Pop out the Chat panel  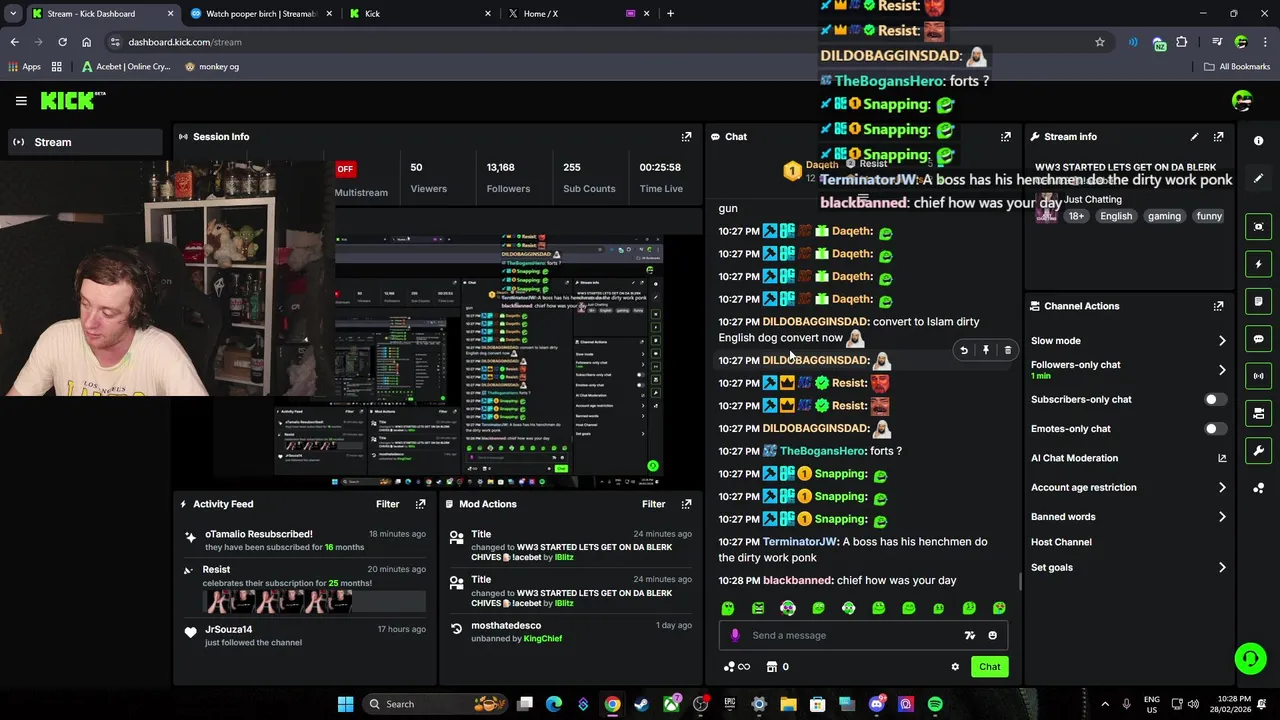1005,137
